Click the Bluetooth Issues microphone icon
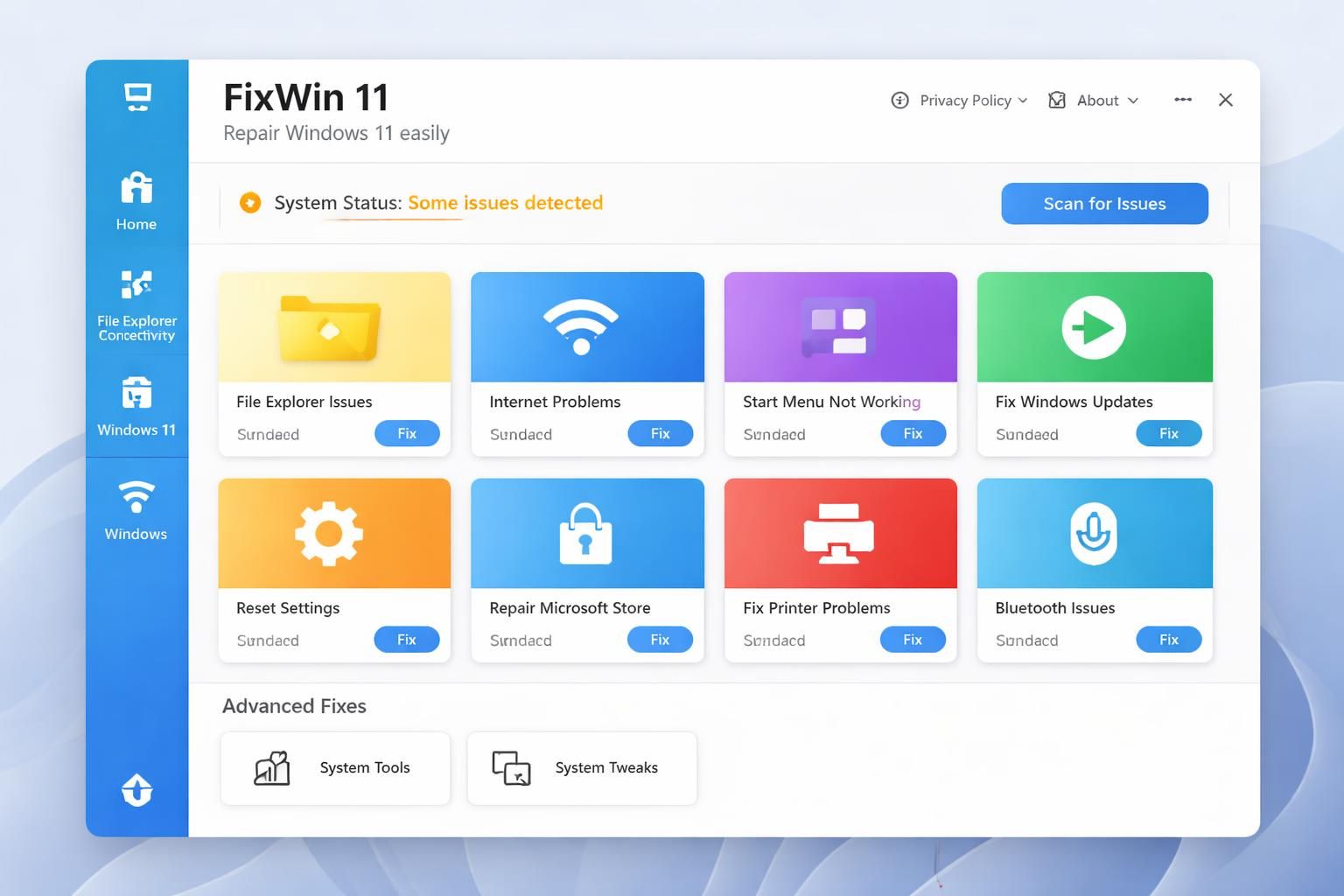Viewport: 1344px width, 896px height. (1094, 534)
